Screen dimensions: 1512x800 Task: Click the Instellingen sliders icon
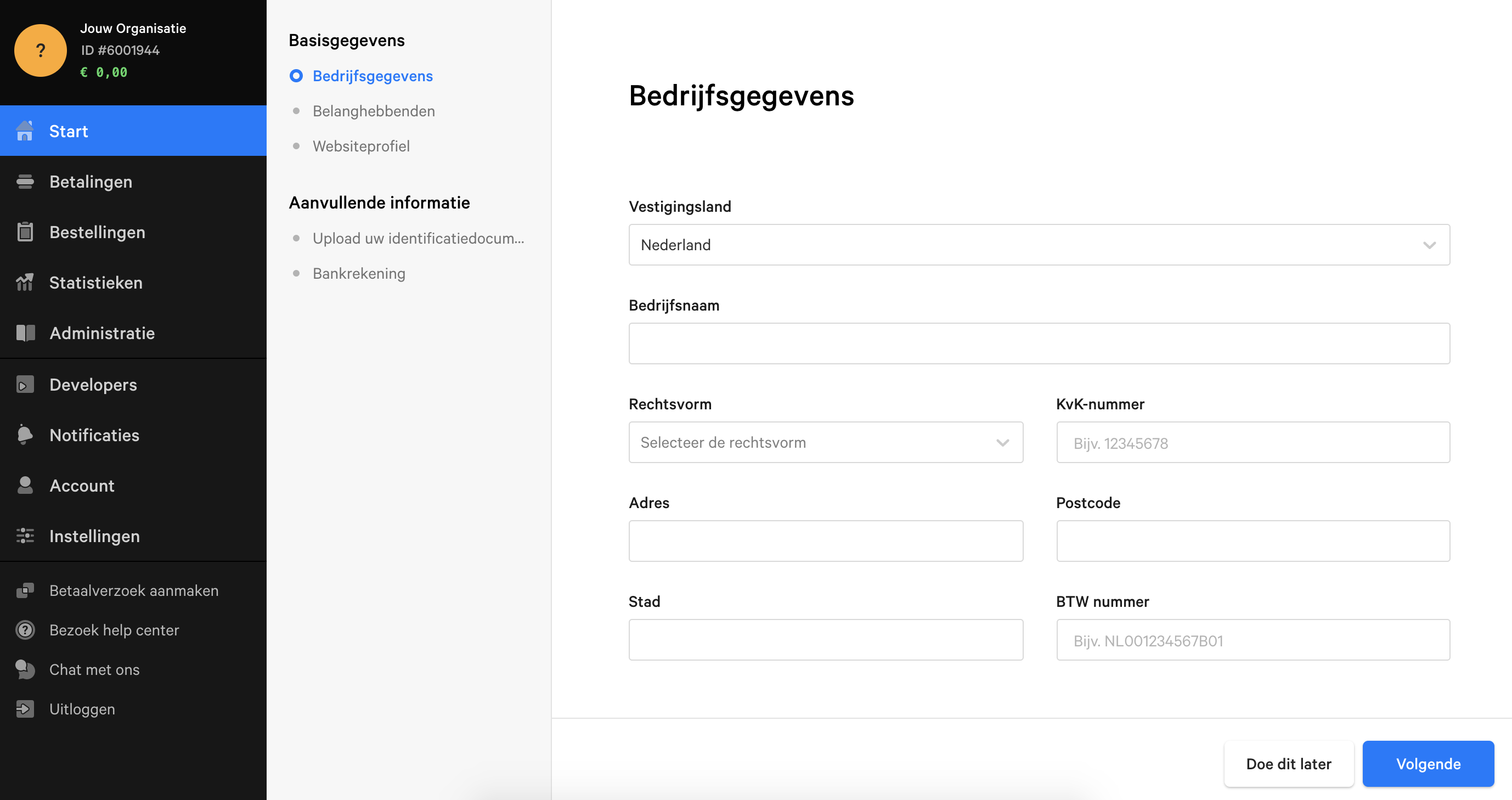point(25,536)
